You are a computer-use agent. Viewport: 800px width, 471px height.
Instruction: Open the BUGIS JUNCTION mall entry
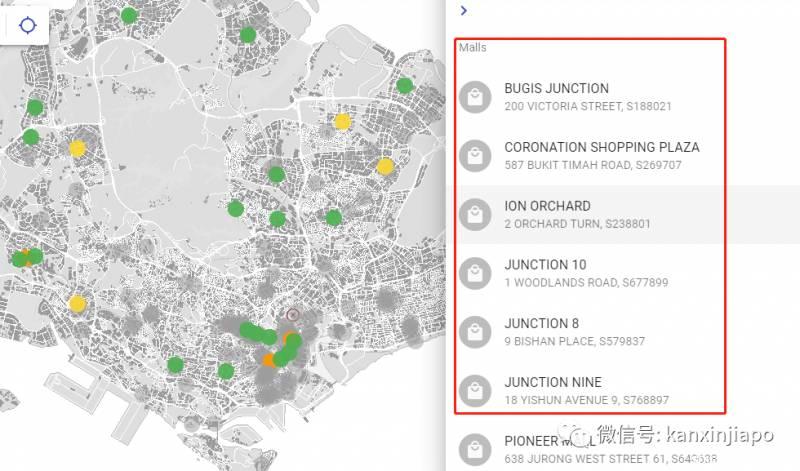556,89
